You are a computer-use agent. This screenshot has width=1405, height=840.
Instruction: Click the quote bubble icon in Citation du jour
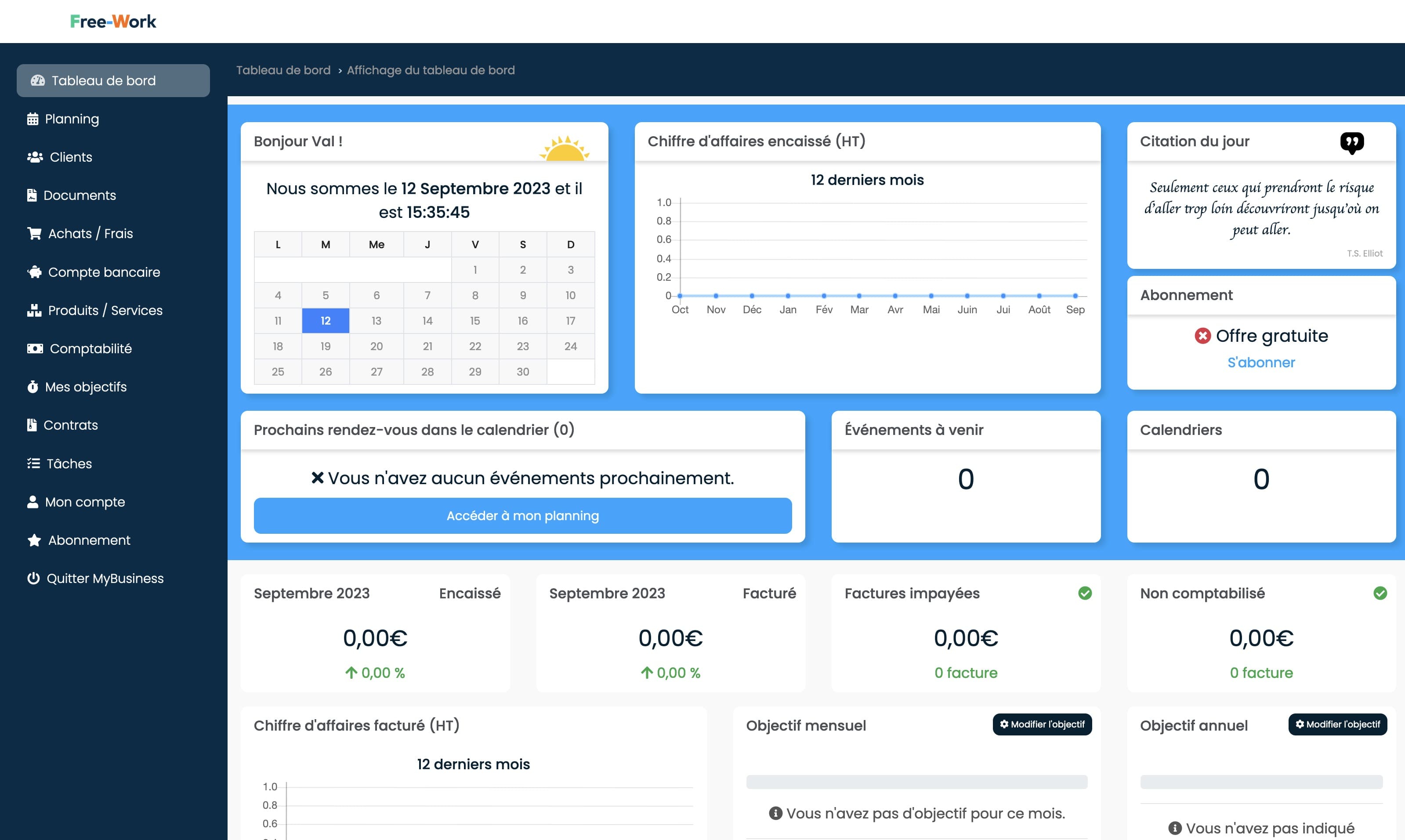[1352, 142]
